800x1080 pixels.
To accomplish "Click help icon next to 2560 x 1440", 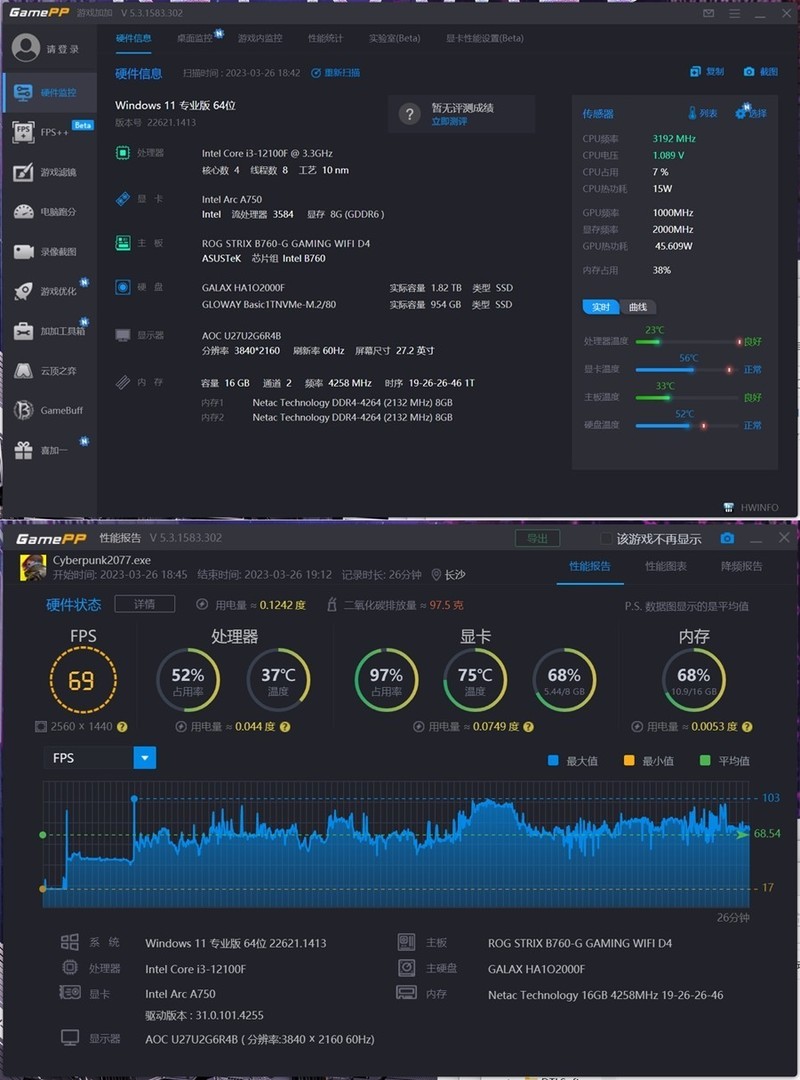I will [122, 727].
